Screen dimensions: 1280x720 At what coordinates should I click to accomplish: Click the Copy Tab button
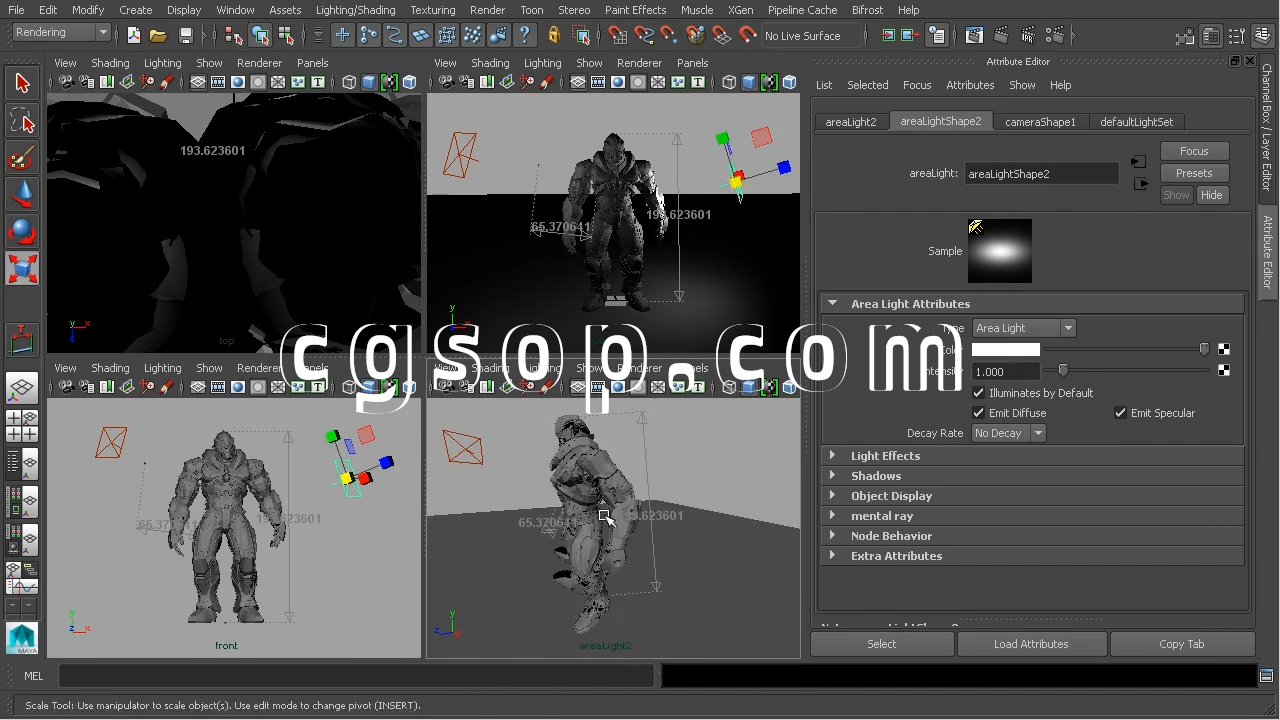(x=1182, y=644)
